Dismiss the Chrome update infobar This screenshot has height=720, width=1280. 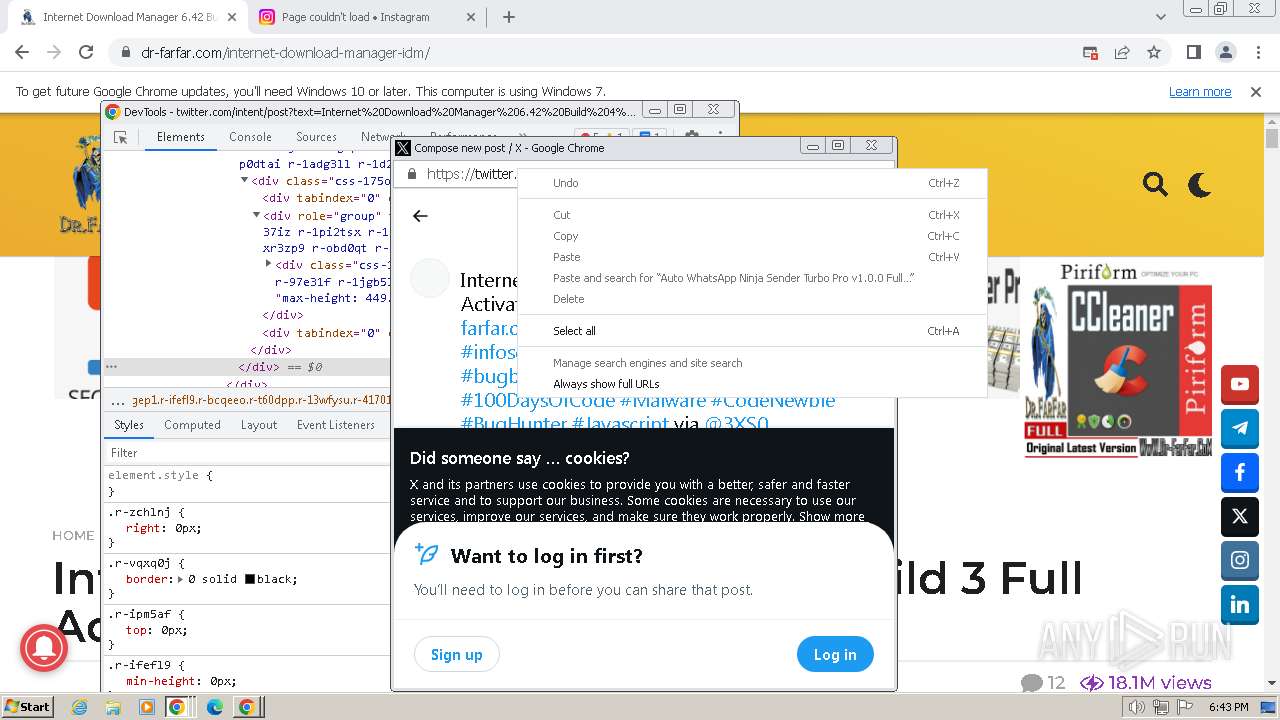tap(1256, 91)
